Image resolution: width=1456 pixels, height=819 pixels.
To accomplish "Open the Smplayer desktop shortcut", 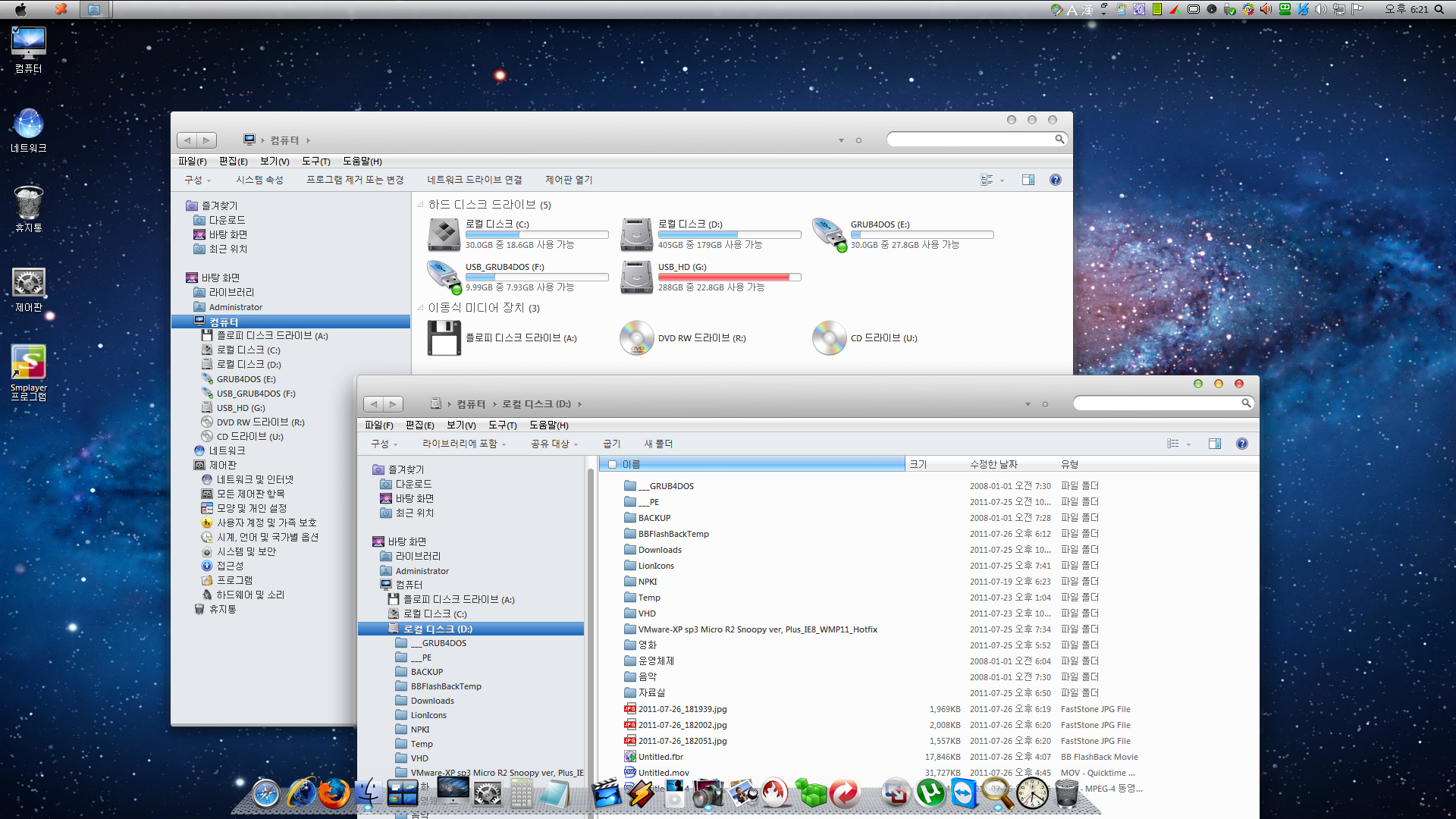I will click(28, 372).
